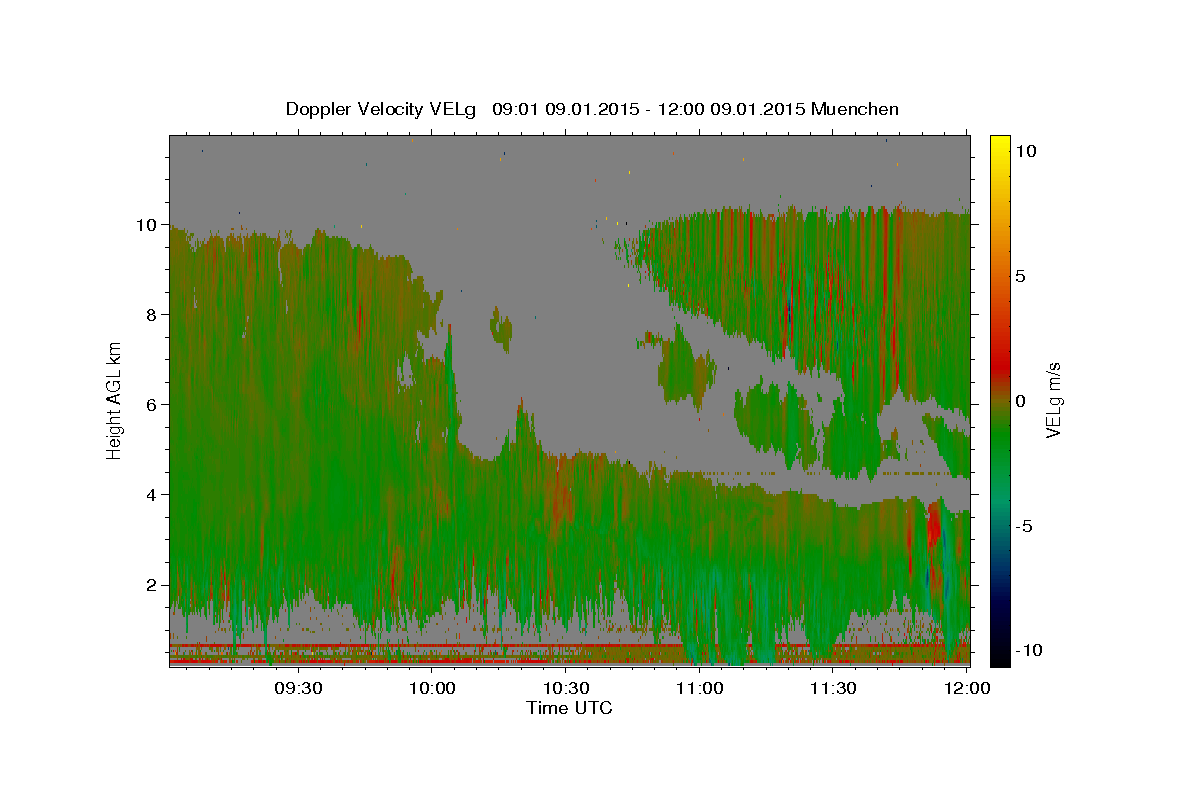The image size is (1200, 800).
Task: Click the 'VELg m/s' colorbar label
Action: (1054, 400)
